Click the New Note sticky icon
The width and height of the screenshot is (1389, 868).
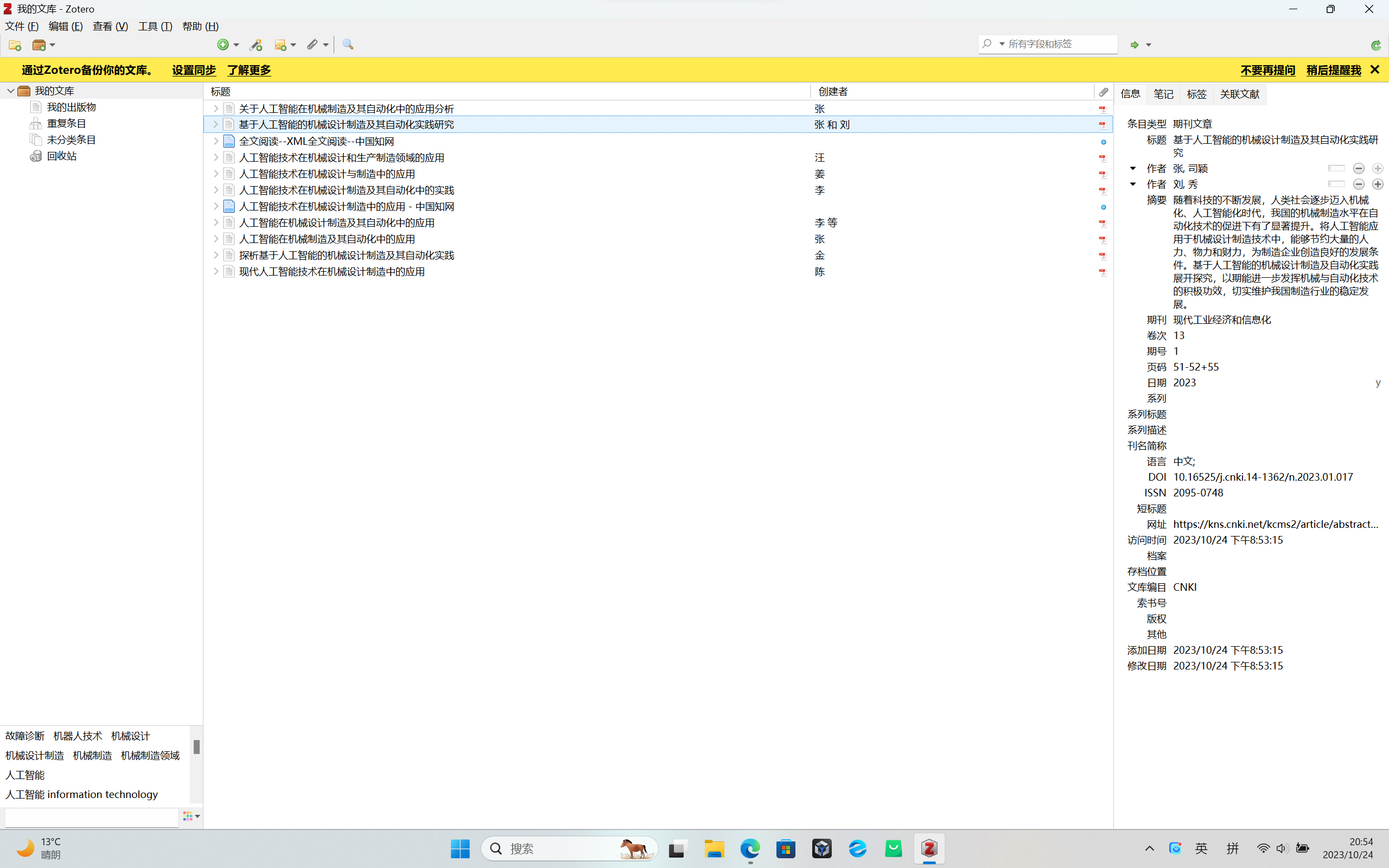pos(280,45)
